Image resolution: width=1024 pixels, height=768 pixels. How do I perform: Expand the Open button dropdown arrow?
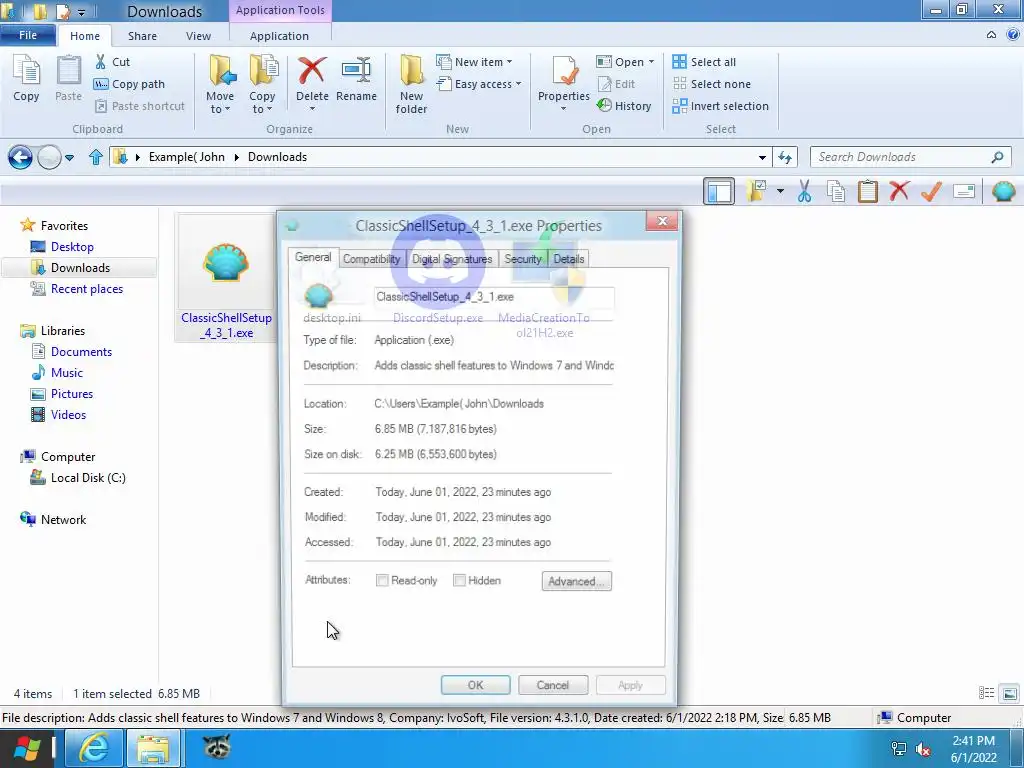(650, 62)
